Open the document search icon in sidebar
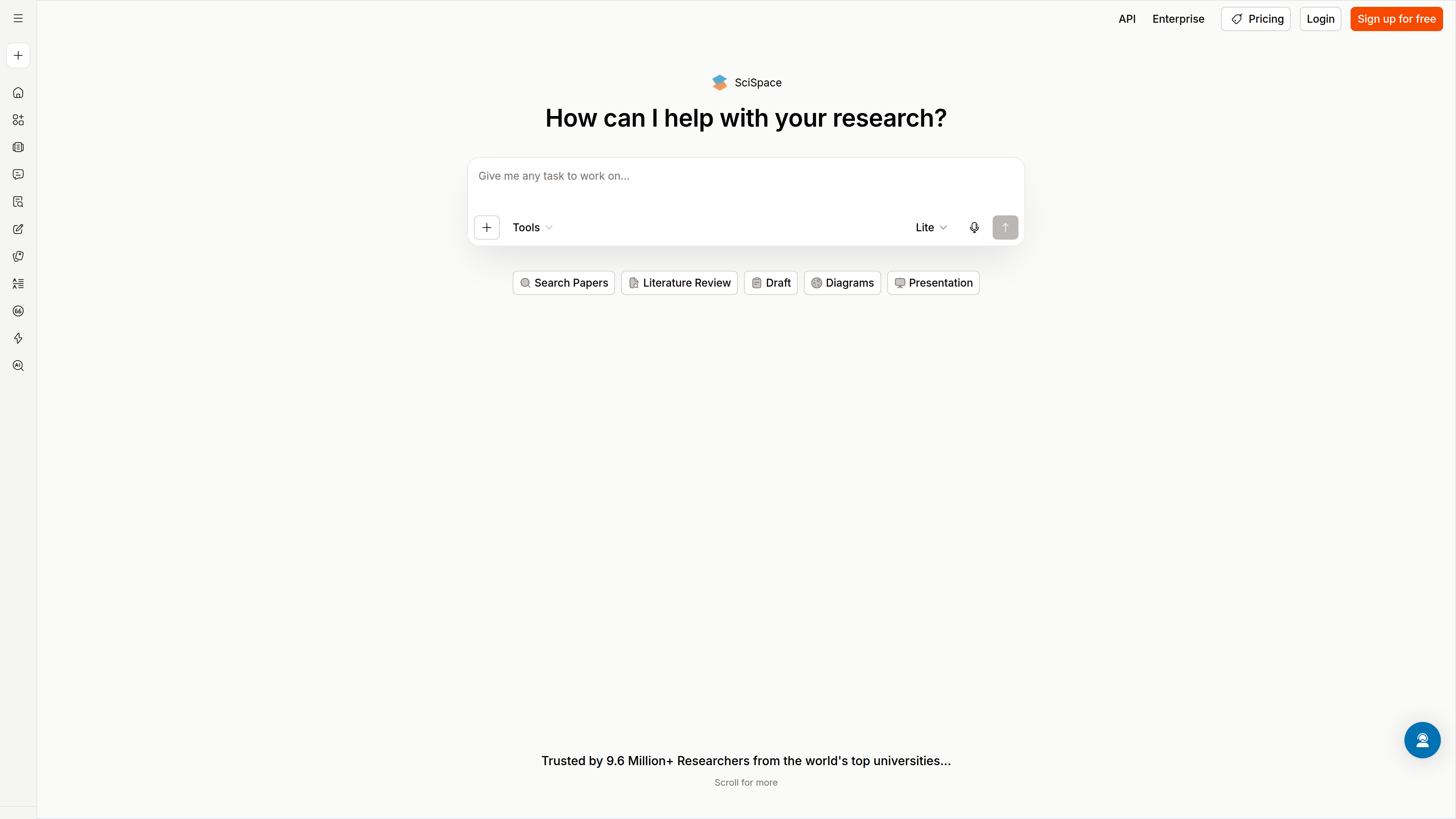The height and width of the screenshot is (819, 1456). (x=18, y=202)
